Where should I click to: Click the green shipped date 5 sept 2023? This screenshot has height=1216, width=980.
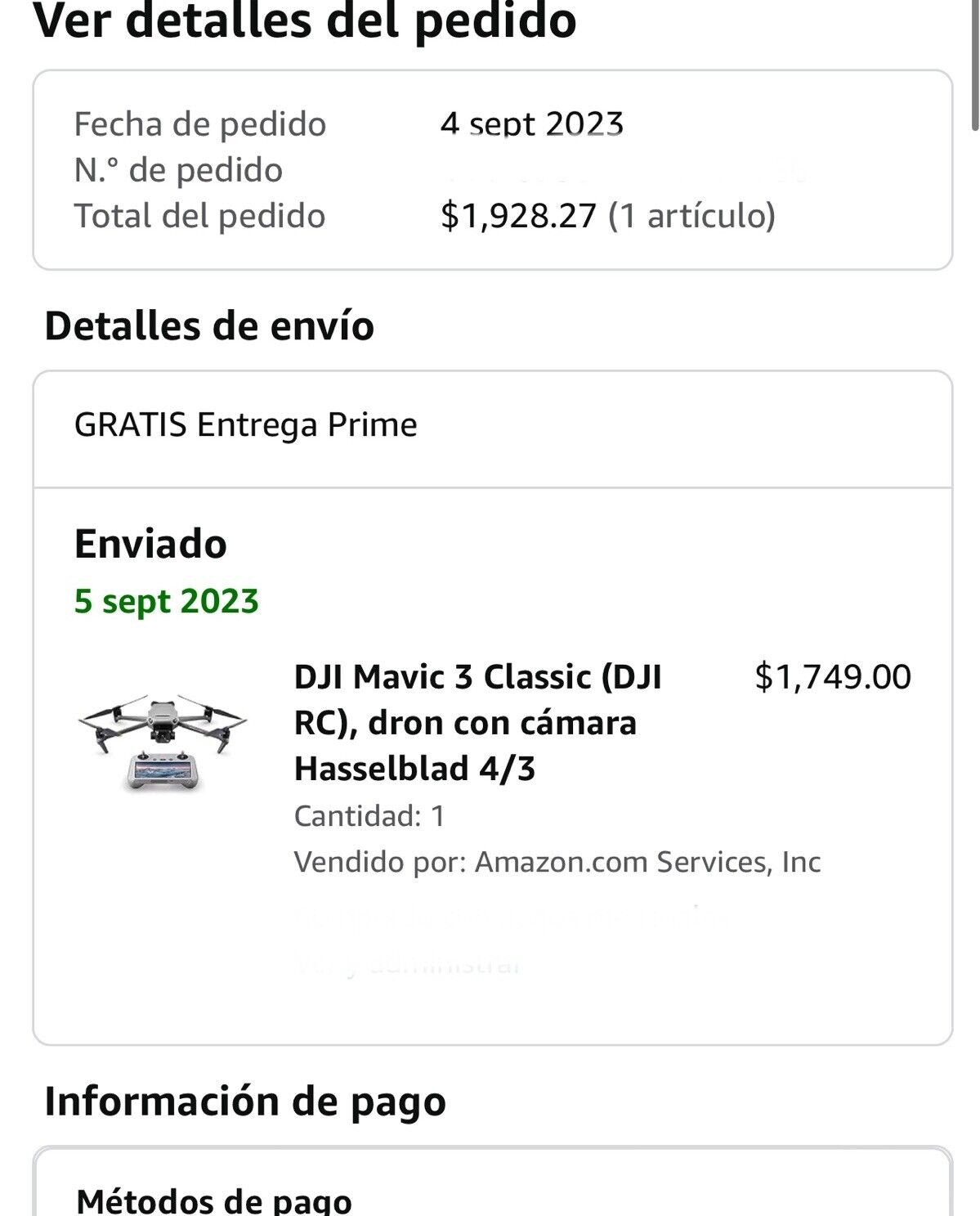tap(167, 601)
